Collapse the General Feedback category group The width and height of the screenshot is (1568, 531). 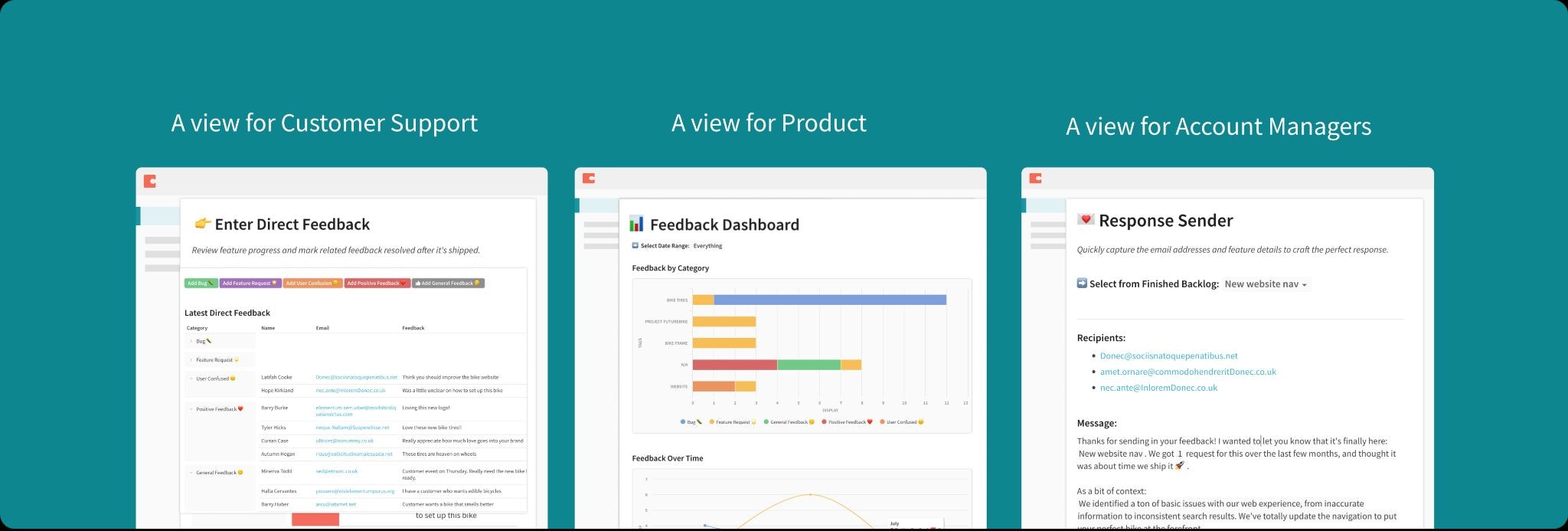tap(191, 473)
